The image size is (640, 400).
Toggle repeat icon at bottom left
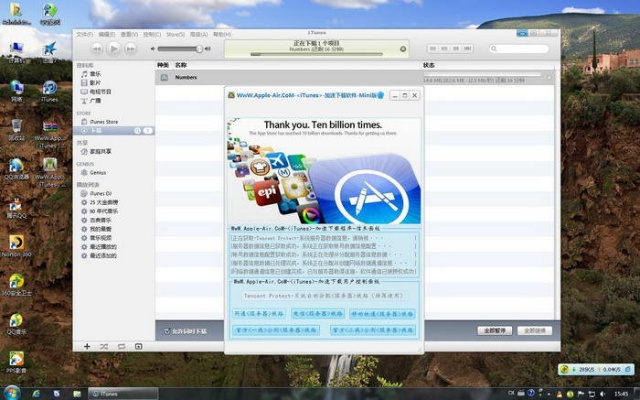[x=121, y=346]
